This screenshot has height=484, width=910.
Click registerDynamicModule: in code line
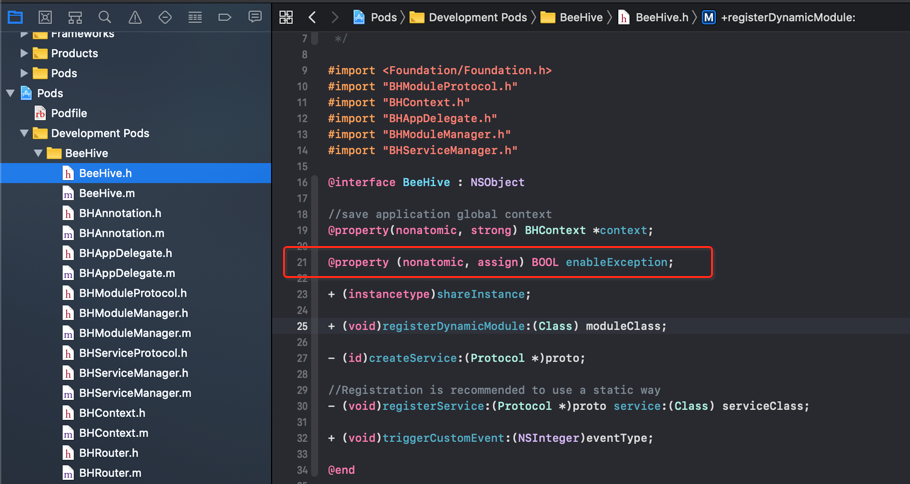coord(456,326)
